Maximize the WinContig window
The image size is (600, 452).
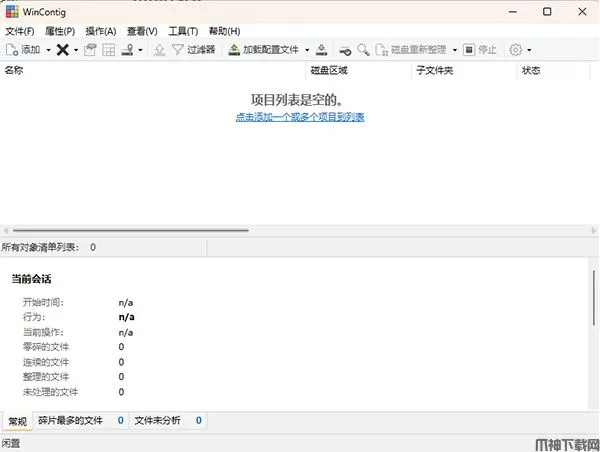(547, 12)
